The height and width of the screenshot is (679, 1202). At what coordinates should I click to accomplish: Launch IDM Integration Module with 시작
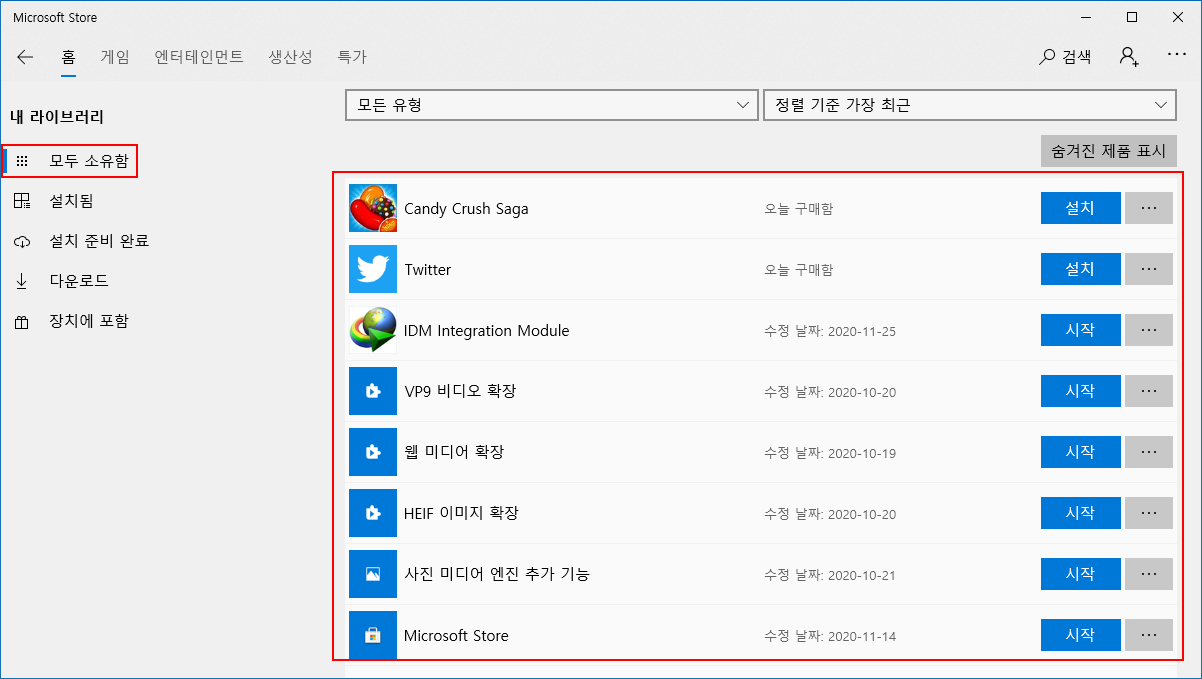(x=1080, y=330)
